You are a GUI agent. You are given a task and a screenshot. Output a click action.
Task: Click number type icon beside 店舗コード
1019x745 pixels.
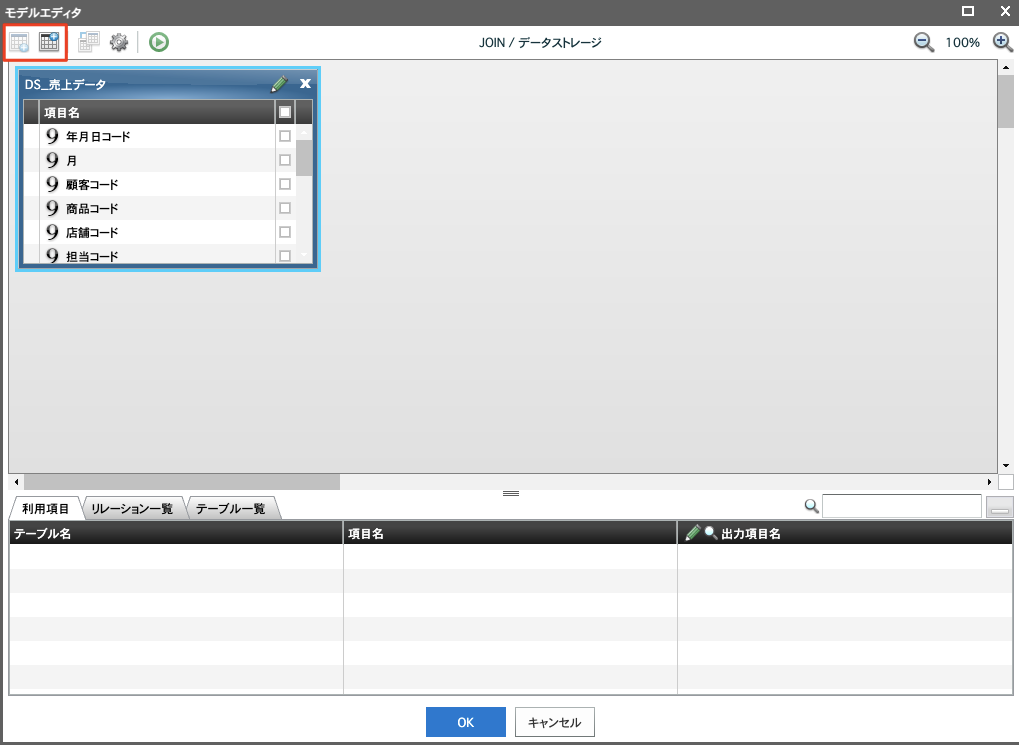(x=52, y=232)
